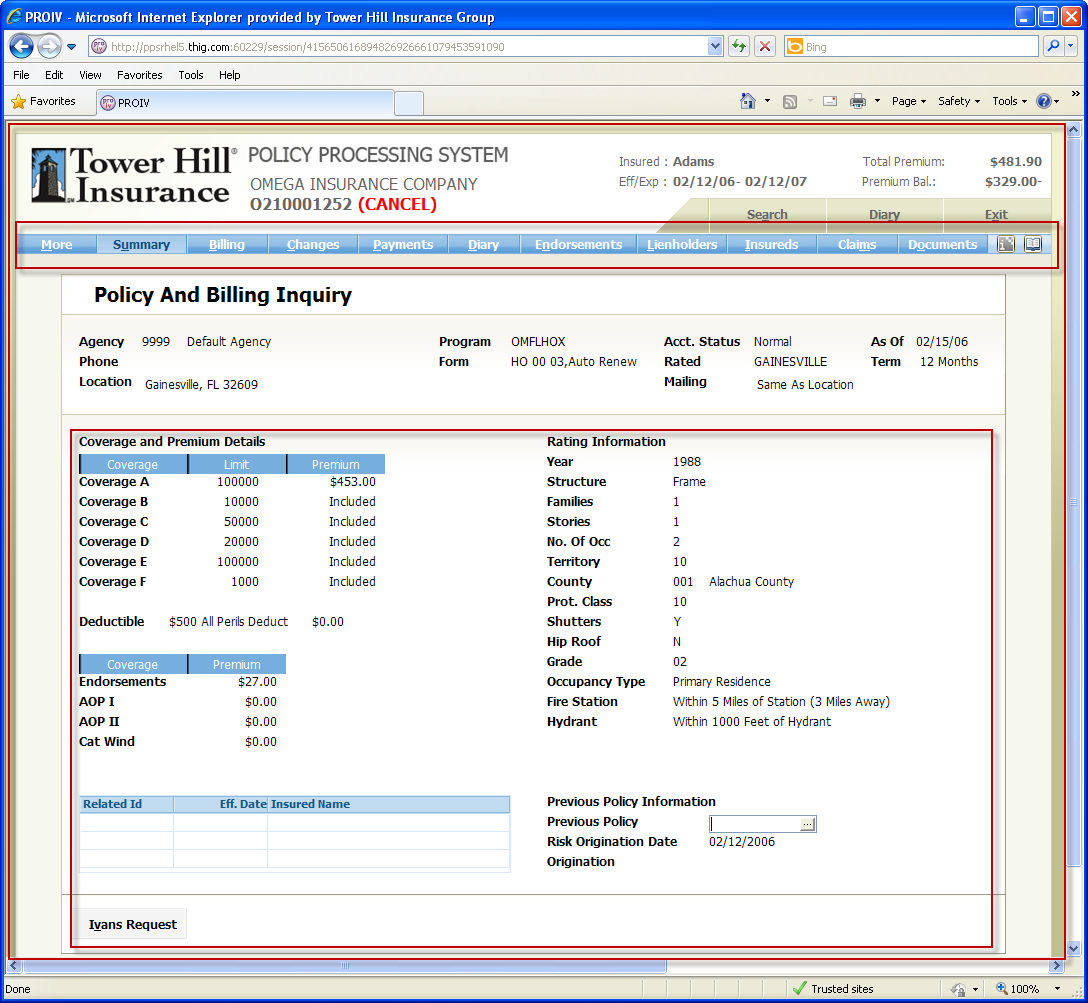
Task: Expand the address bar URL dropdown
Action: [715, 46]
